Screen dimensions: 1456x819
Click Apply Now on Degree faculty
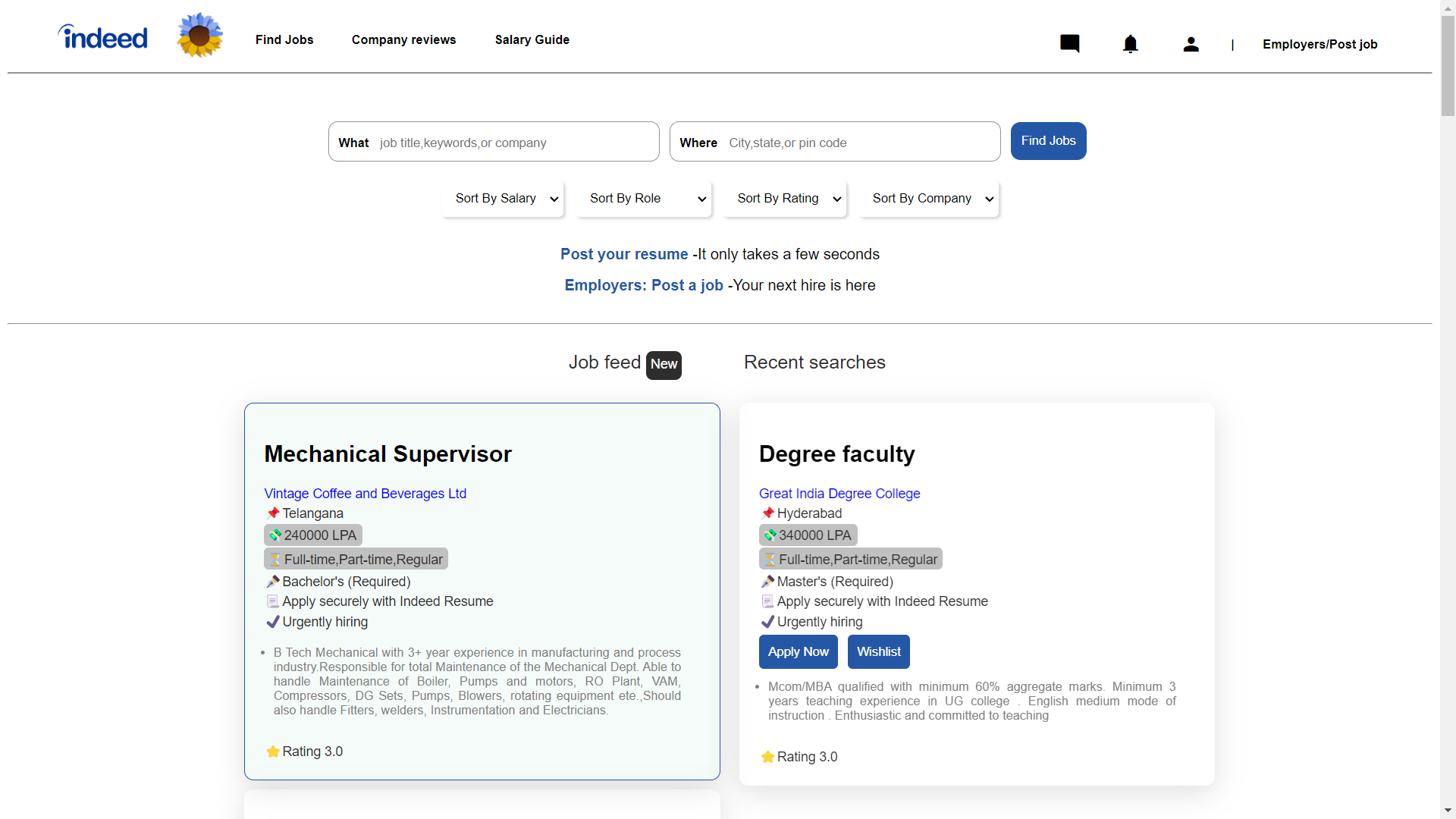(799, 652)
